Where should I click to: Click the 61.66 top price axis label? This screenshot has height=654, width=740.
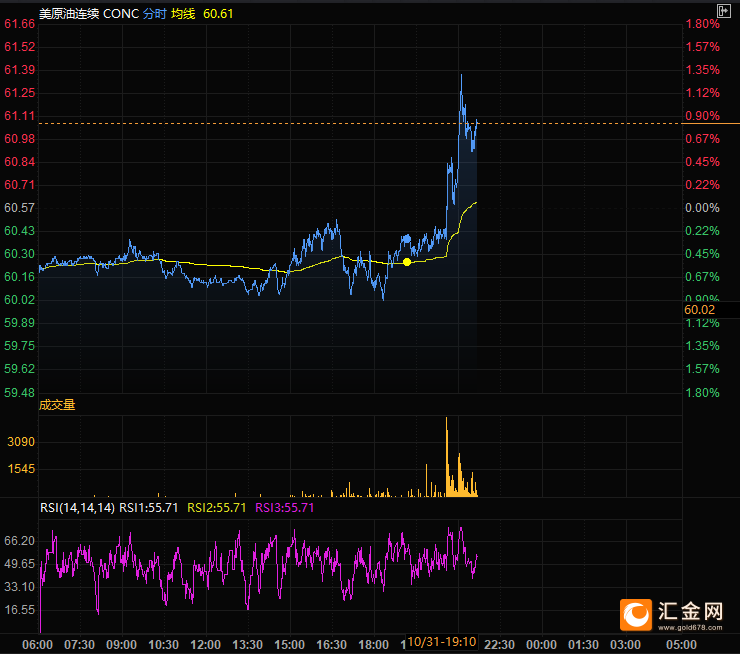(x=20, y=24)
